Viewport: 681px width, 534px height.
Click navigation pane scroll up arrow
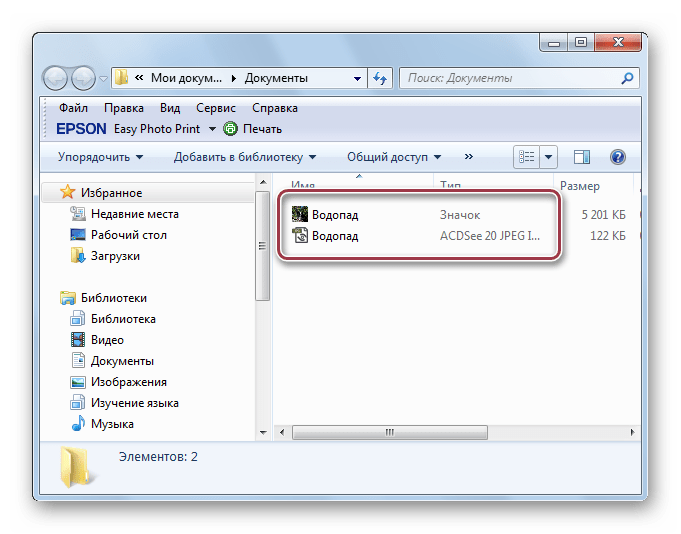[x=263, y=182]
